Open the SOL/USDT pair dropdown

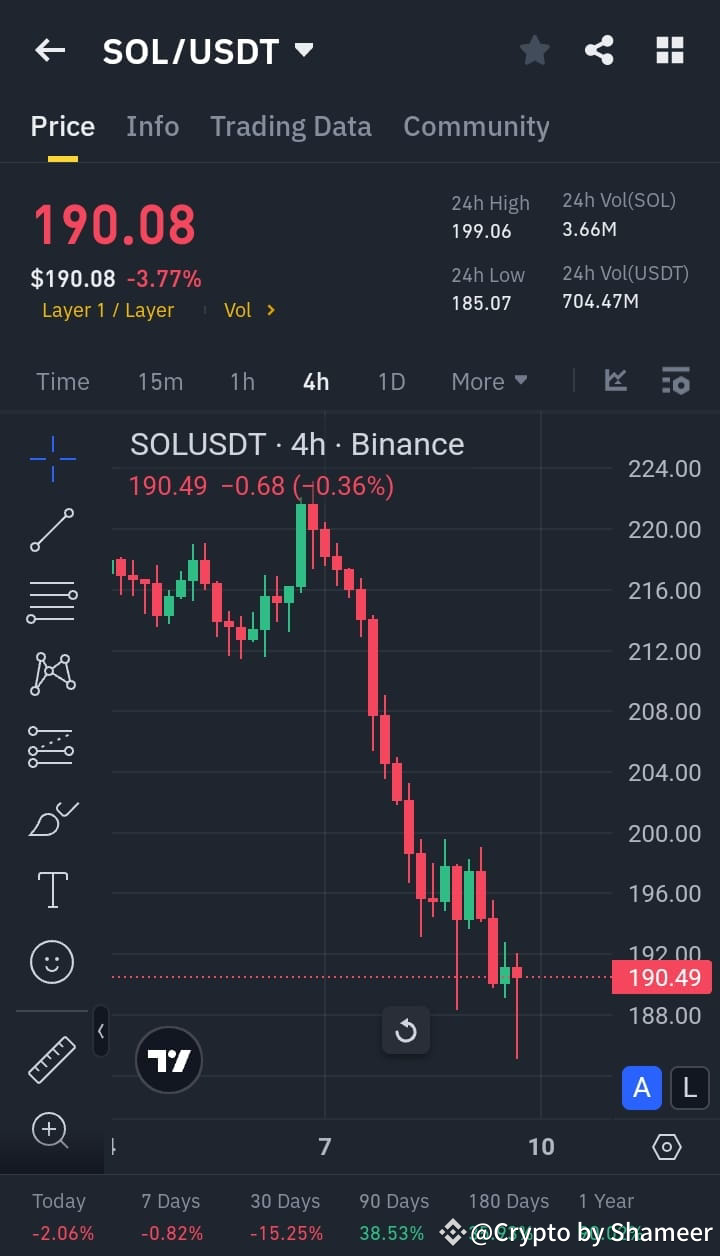303,49
